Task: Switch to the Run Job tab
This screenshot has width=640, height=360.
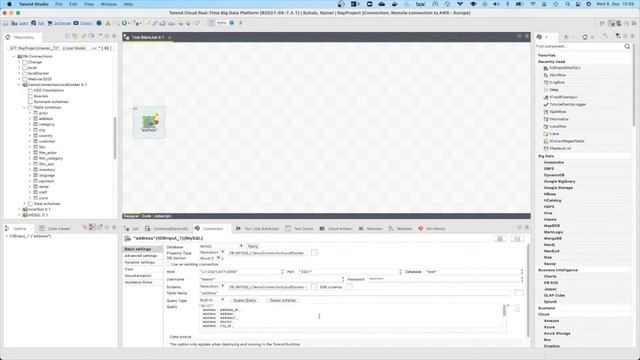Action: [257, 229]
